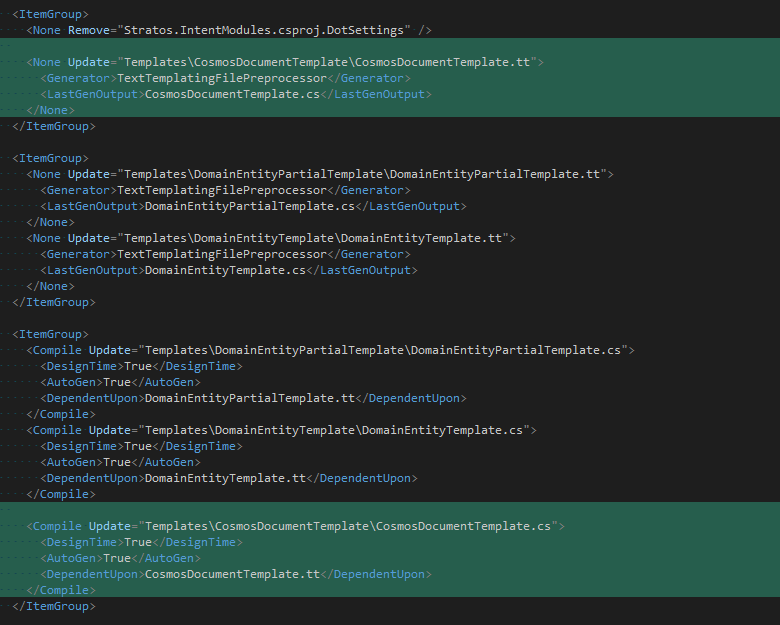Click the Templates\DomainEntityTemplate\DomainEntityTemplate.tt path string
780x625 pixels.
click(x=313, y=238)
